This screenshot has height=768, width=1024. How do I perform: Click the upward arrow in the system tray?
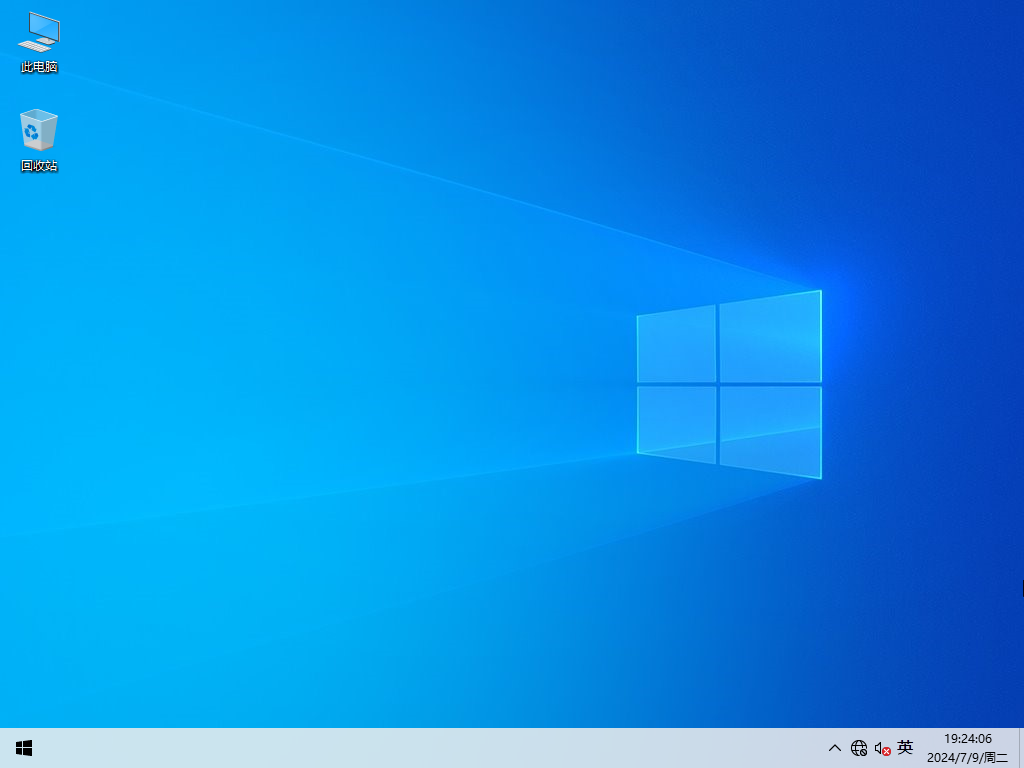pos(834,747)
